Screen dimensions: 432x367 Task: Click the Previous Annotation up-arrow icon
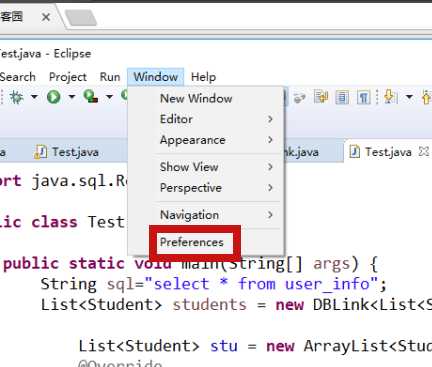[427, 97]
